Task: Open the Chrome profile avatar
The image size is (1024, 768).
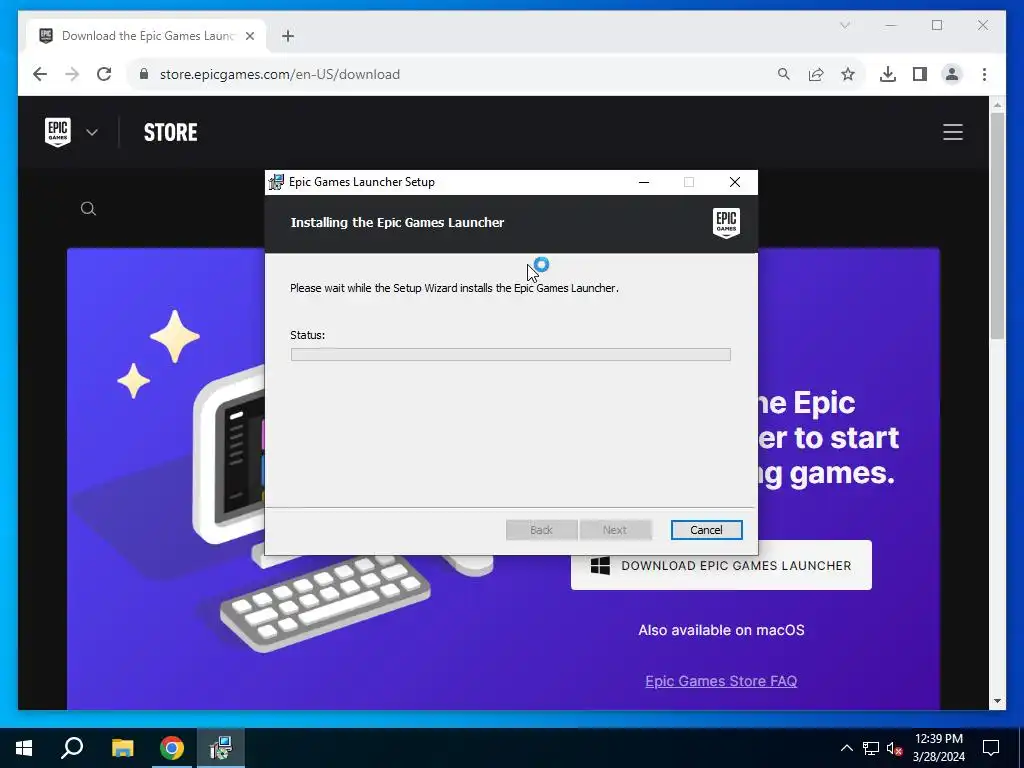Action: [952, 74]
